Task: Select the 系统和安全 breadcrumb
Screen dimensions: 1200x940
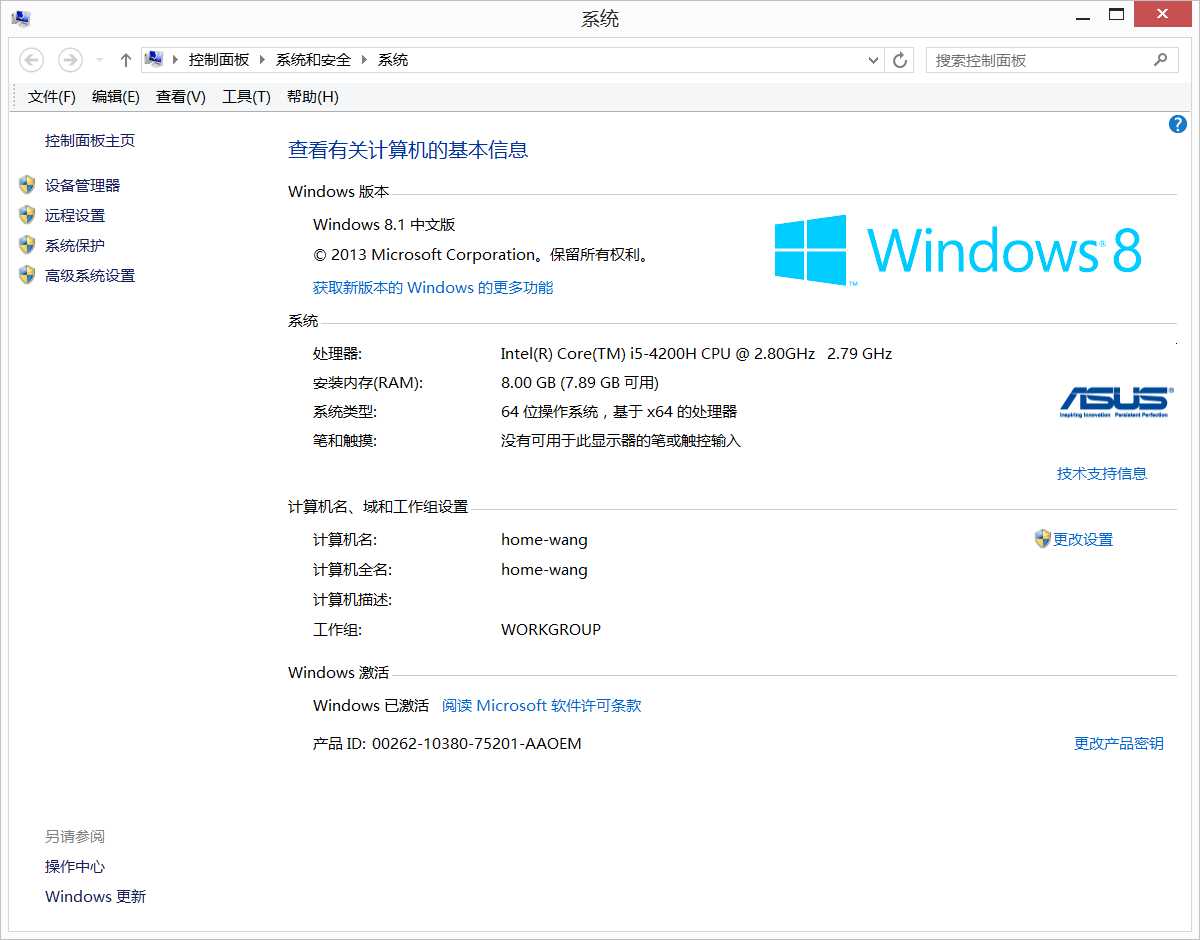Action: click(314, 60)
